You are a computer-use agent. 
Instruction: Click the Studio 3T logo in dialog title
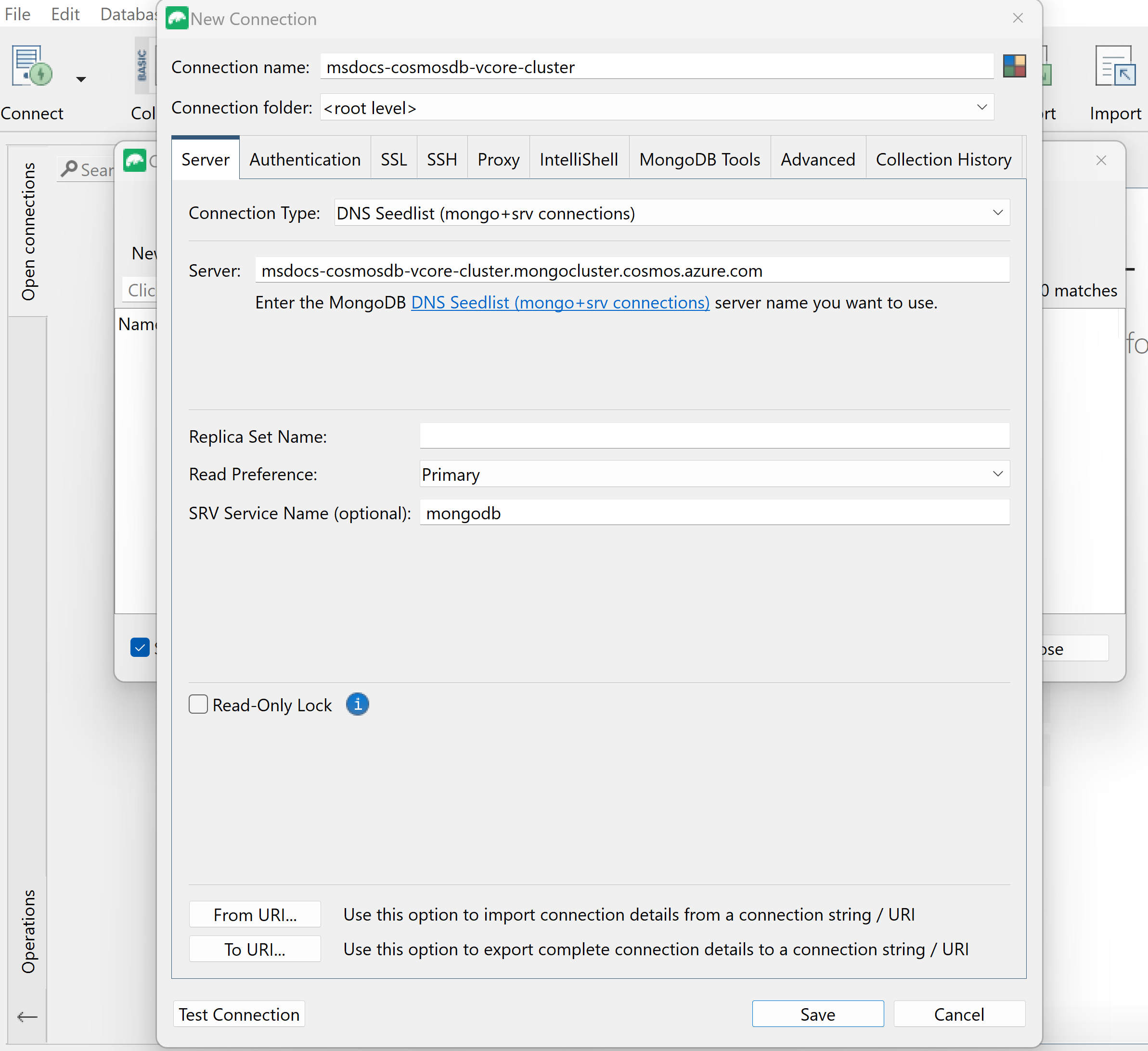pyautogui.click(x=177, y=18)
